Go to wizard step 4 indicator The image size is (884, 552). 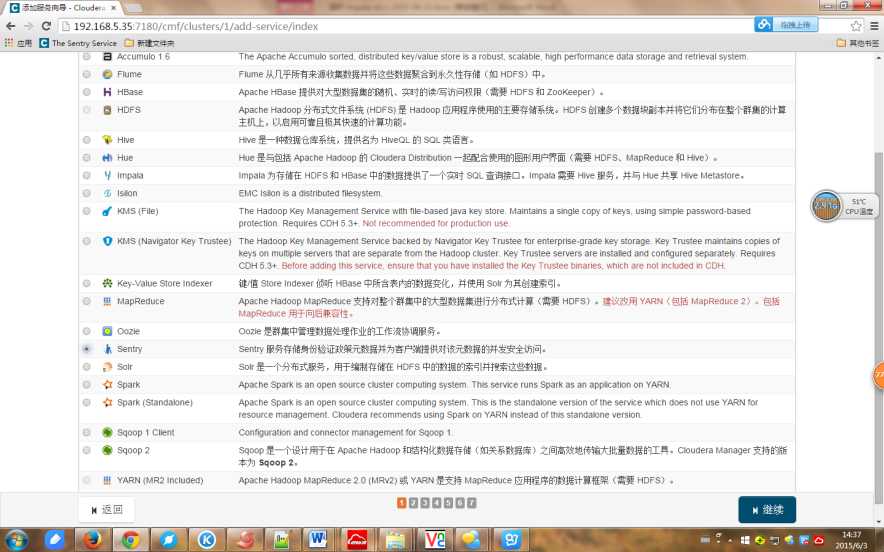pos(436,502)
